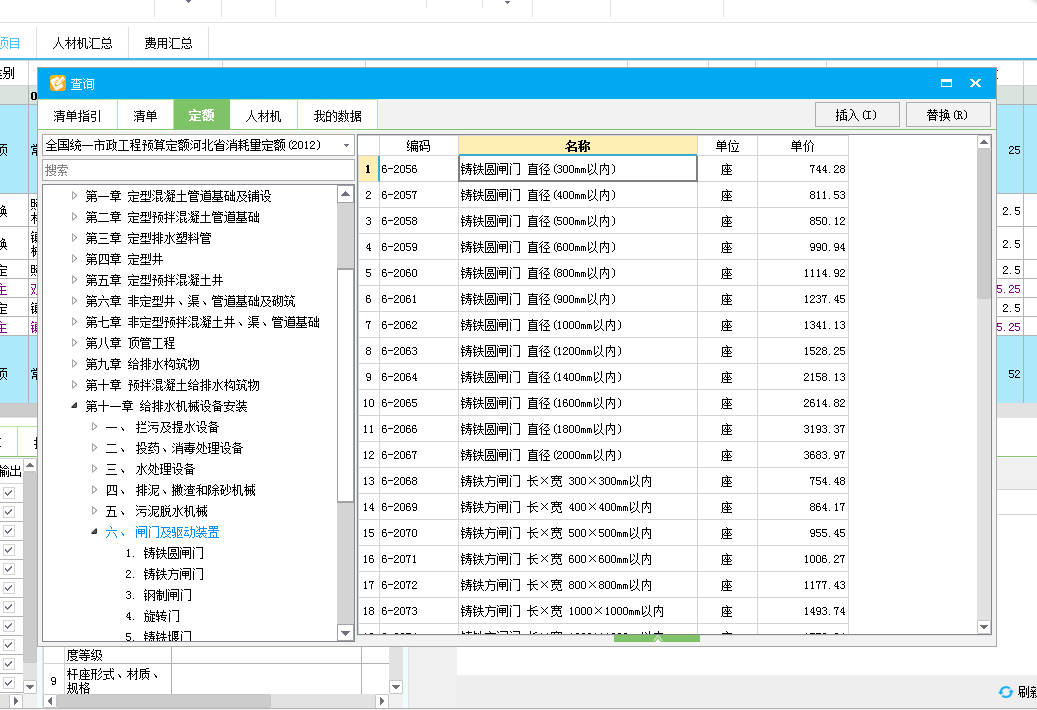Click price cell 2158.13
Screen dimensions: 1037x710
(803, 377)
